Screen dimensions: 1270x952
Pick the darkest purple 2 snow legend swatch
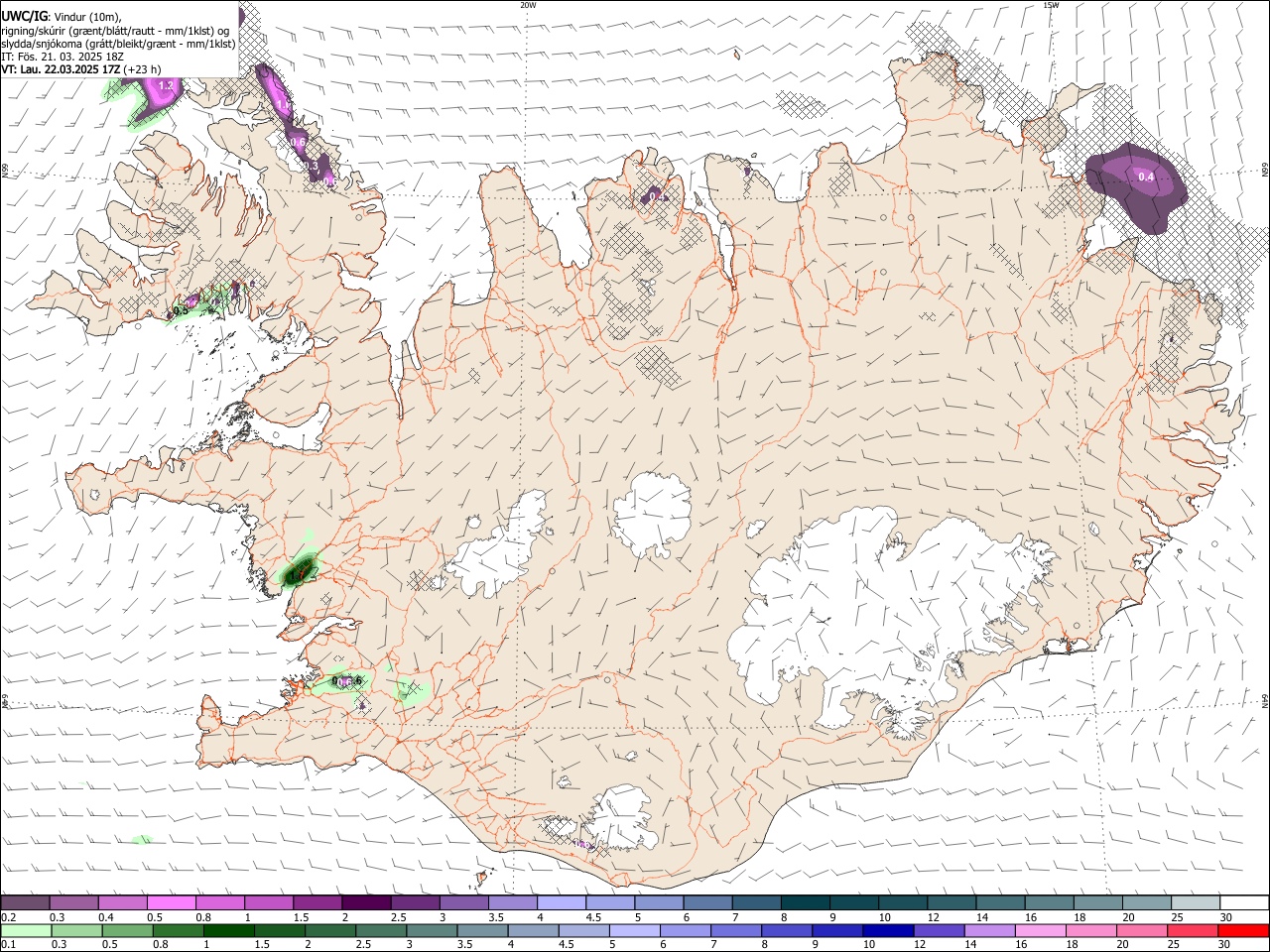[x=365, y=902]
